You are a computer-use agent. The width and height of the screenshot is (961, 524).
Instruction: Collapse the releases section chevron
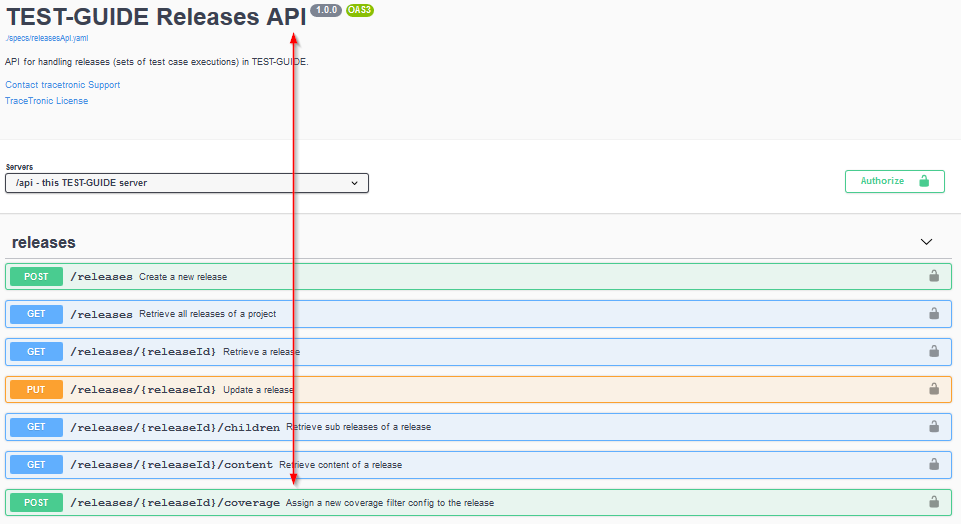pyautogui.click(x=926, y=242)
